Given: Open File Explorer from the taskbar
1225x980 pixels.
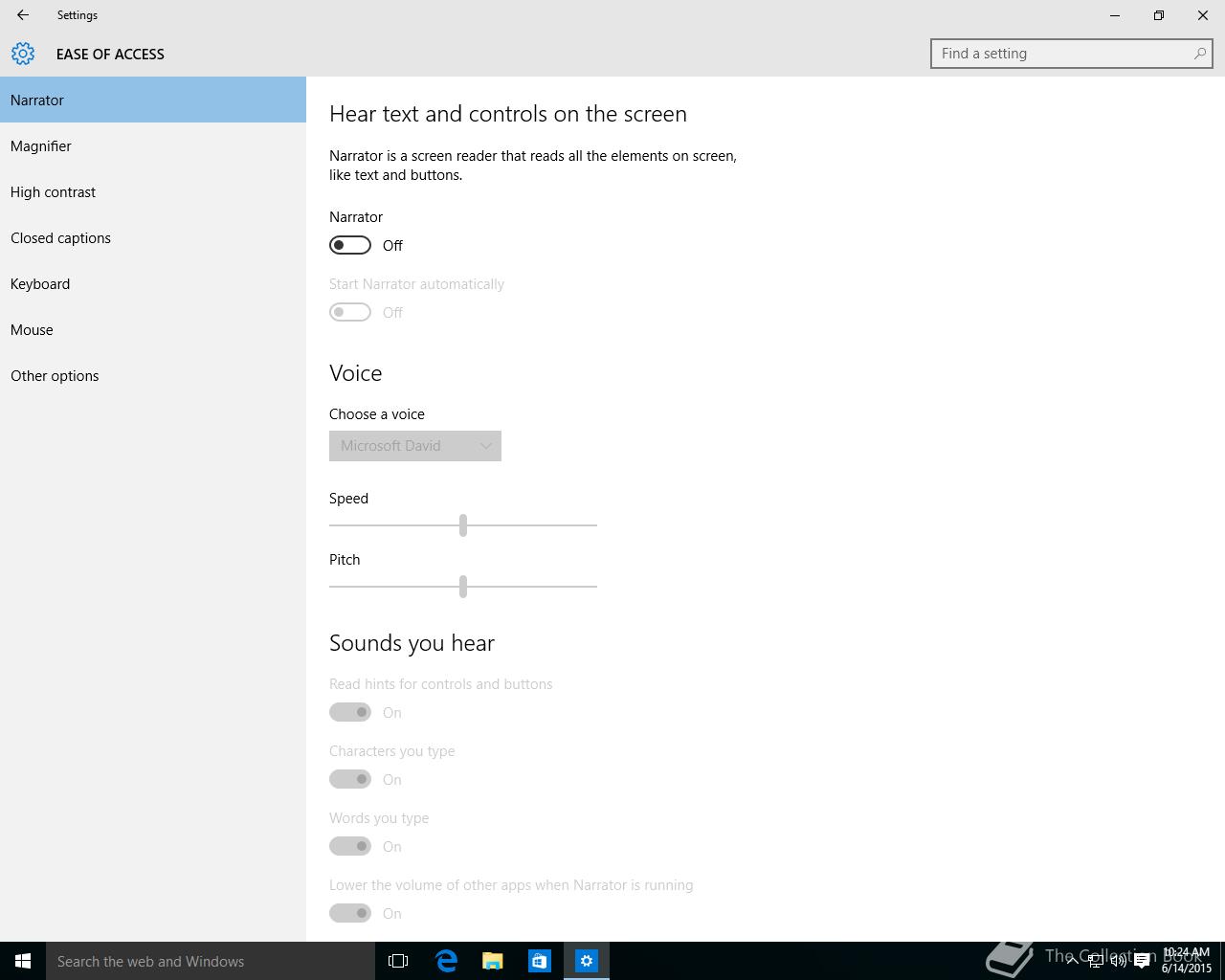Looking at the screenshot, I should coord(493,961).
